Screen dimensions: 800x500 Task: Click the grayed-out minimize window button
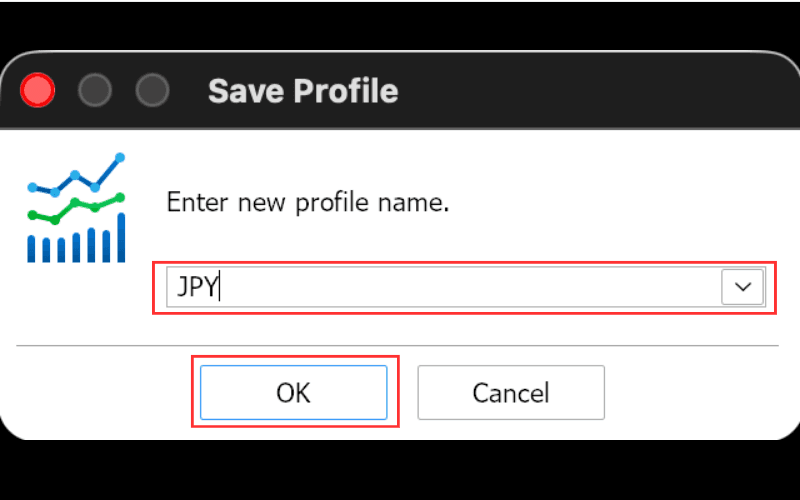coord(94,90)
